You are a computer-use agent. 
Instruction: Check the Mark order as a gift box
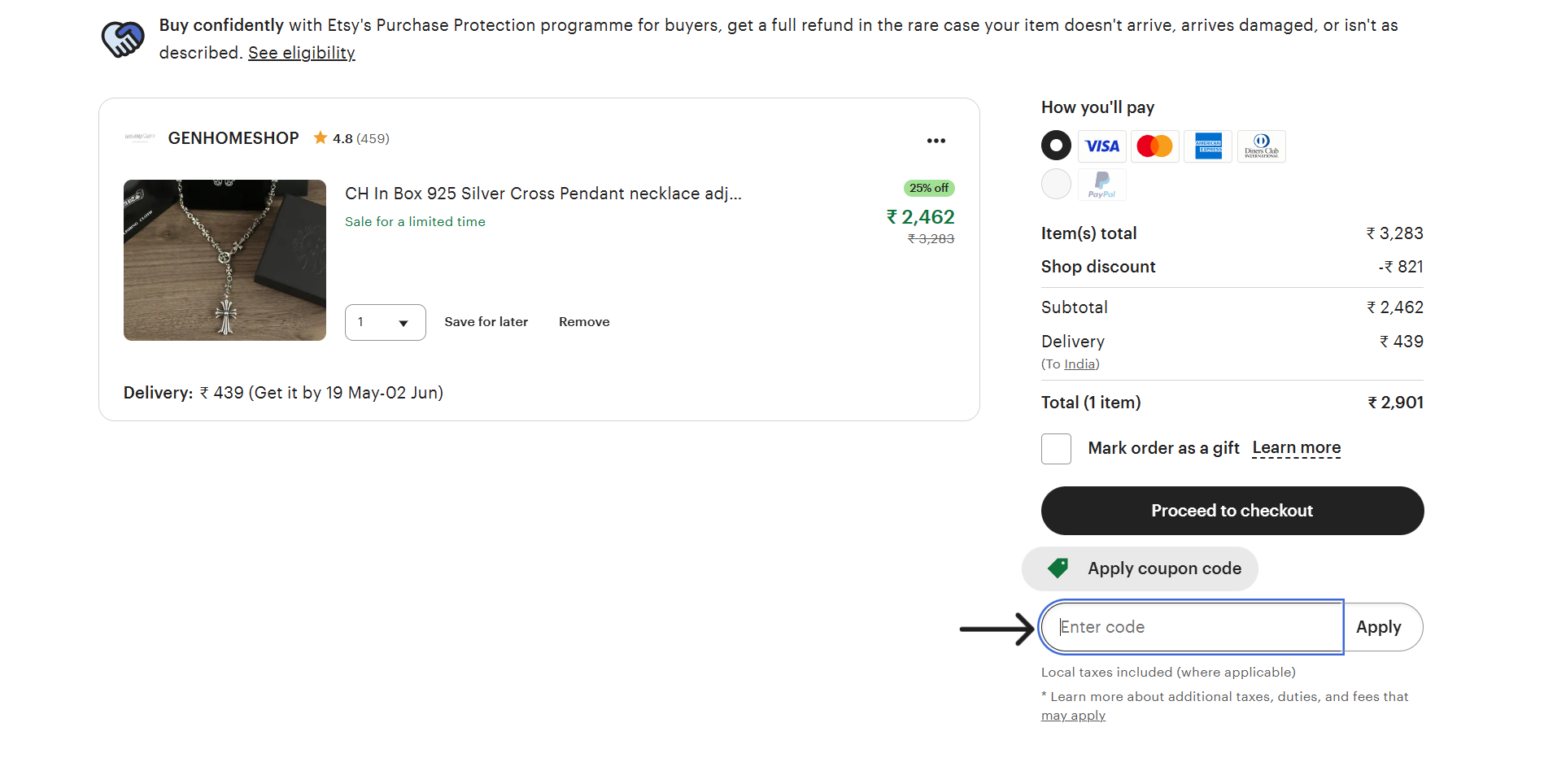(x=1056, y=449)
